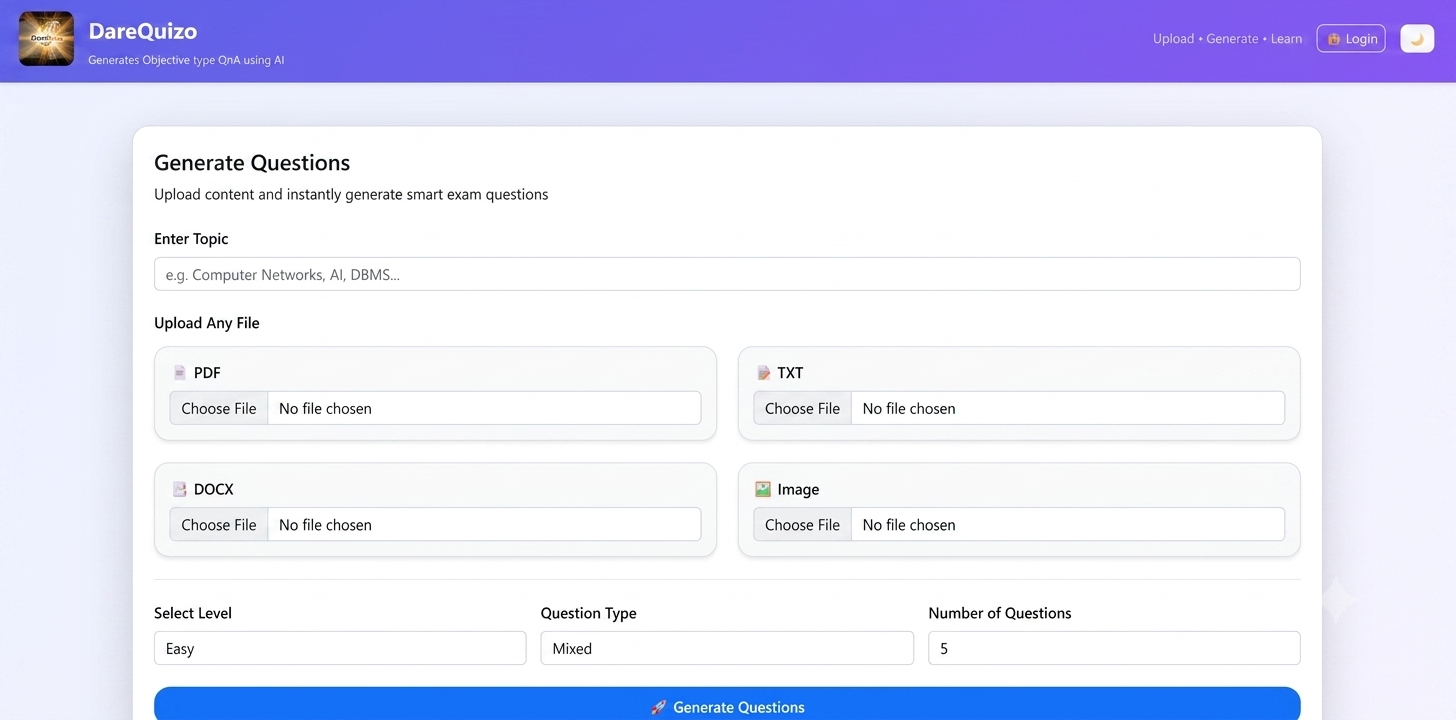Choose a file for PDF upload
The image size is (1456, 720).
tap(219, 408)
